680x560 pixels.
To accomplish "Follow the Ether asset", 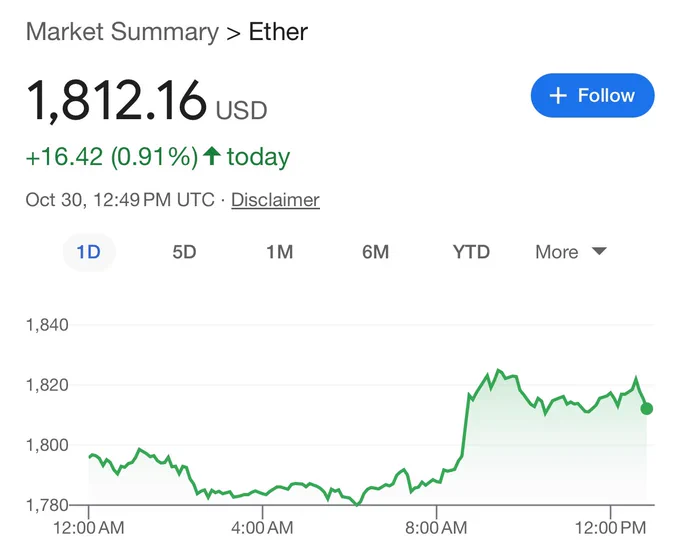I will (x=592, y=95).
